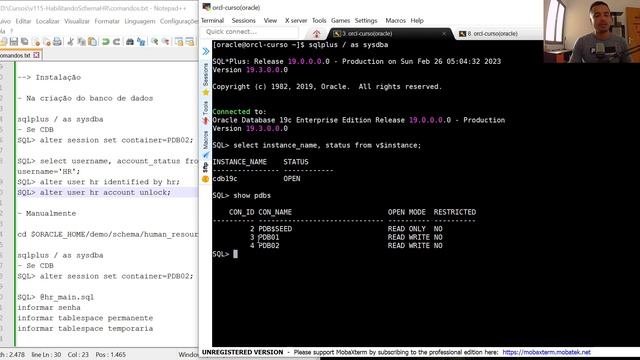Go to MobaXterm home tab icon
This screenshot has width=640, height=360.
316,34
